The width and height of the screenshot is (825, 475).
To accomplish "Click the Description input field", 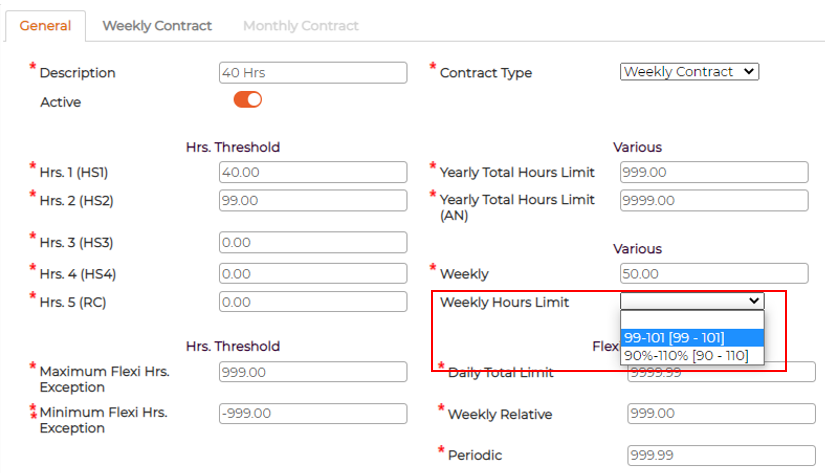I will (x=313, y=73).
